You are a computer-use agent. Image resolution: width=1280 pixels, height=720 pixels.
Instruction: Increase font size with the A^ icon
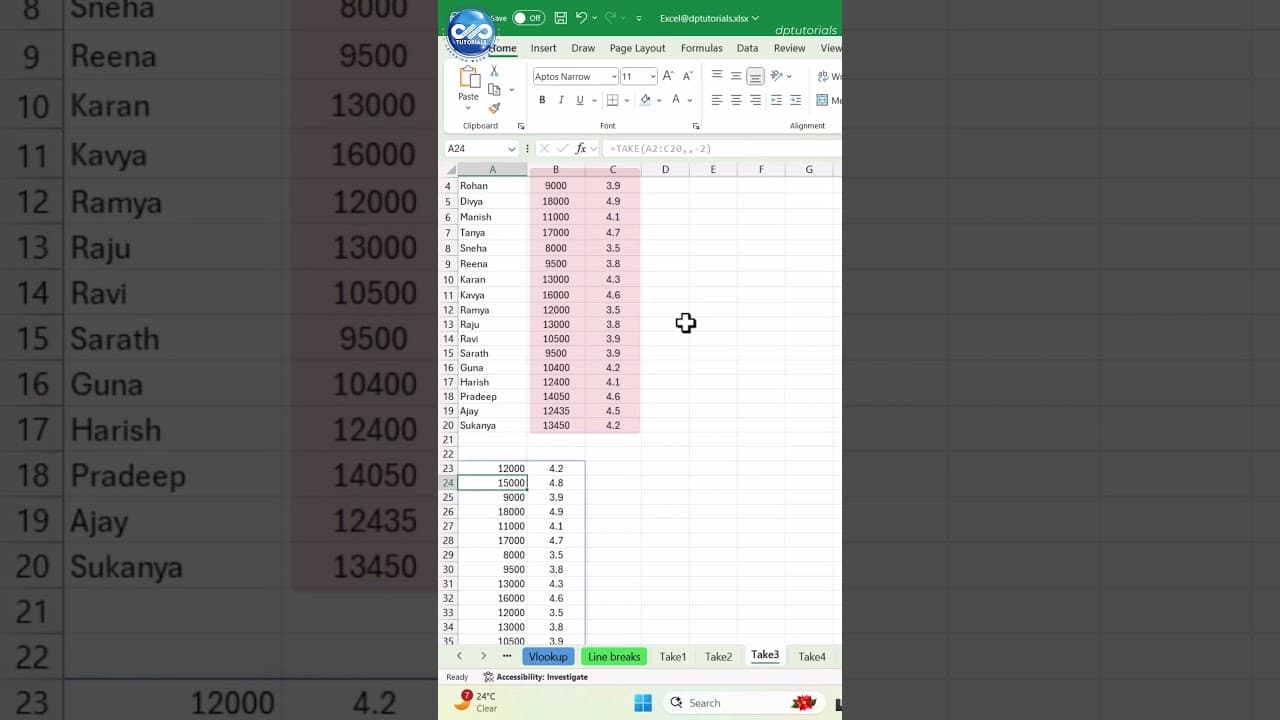coord(668,75)
